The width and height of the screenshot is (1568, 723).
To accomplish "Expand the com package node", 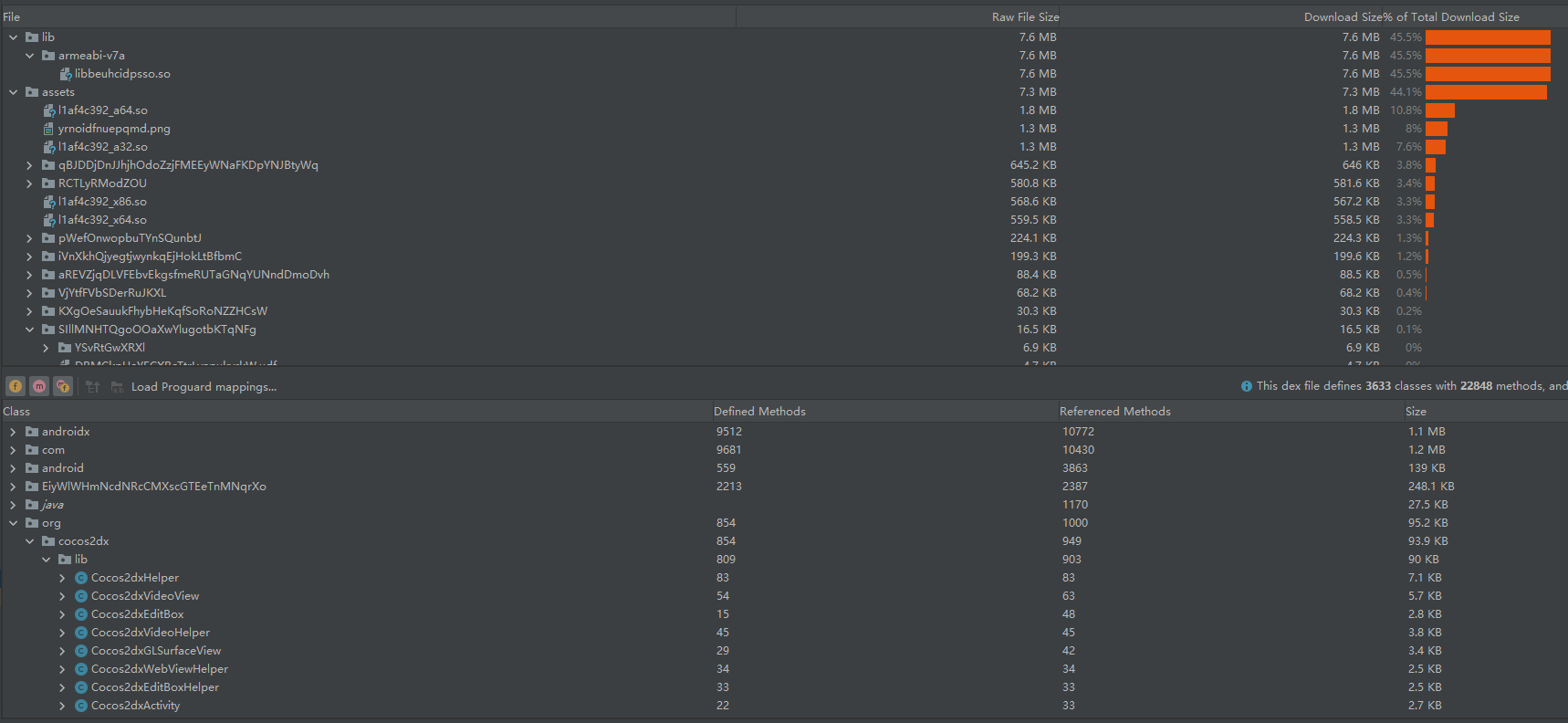I will [x=14, y=450].
